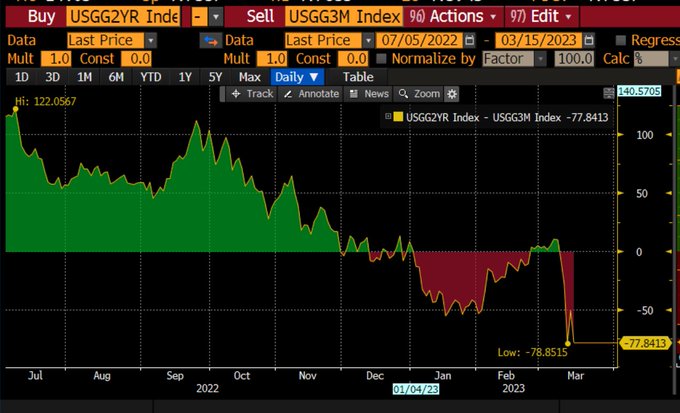The image size is (680, 413).
Task: Select the 6M range tab
Action: pyautogui.click(x=116, y=77)
